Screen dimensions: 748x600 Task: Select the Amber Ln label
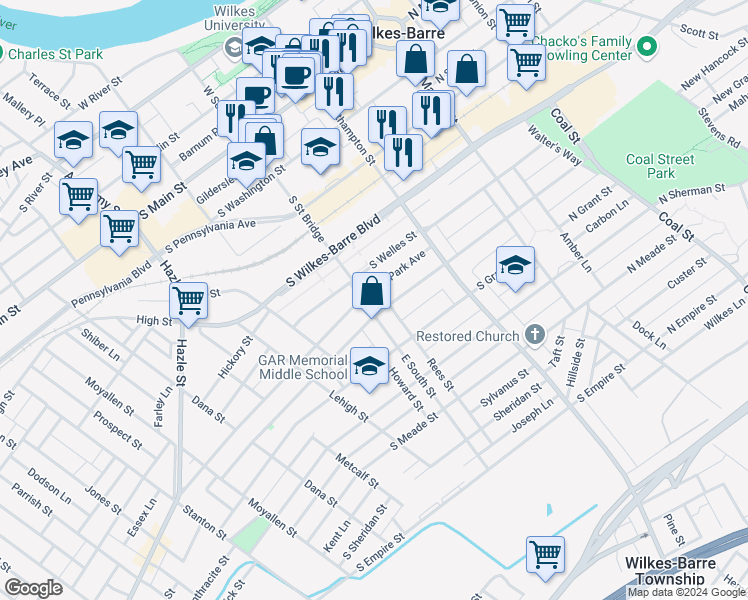point(575,252)
